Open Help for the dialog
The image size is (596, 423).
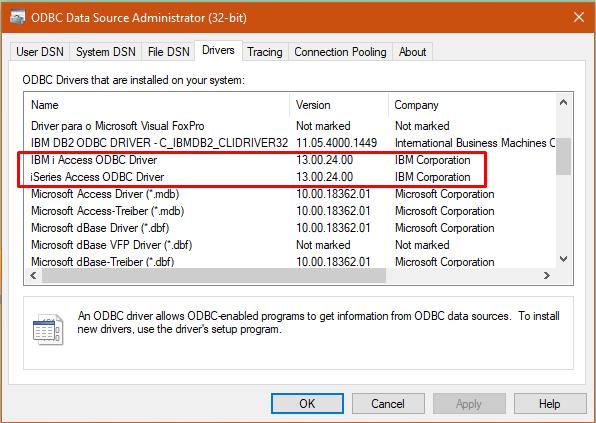(550, 404)
